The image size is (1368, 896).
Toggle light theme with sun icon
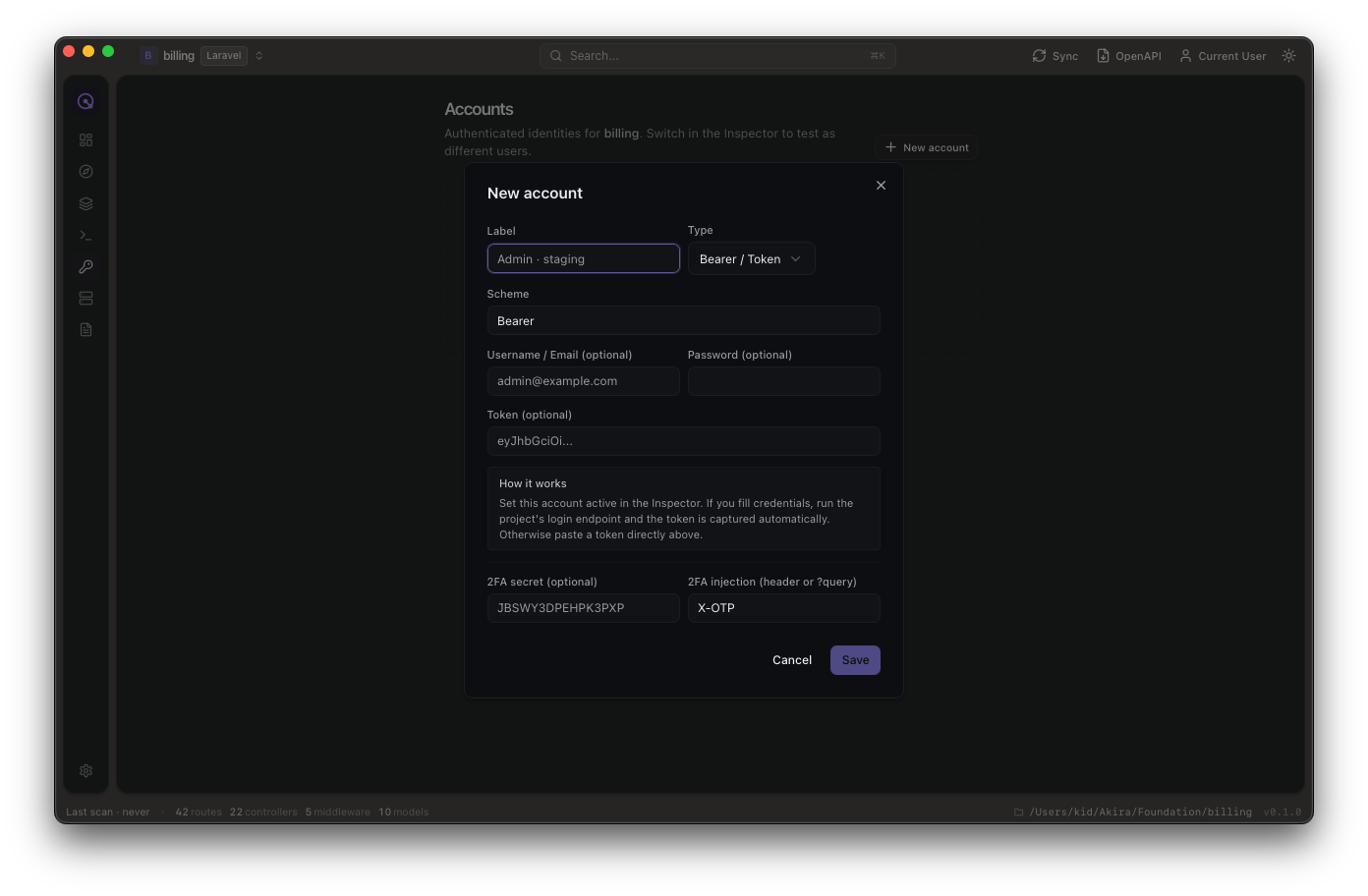click(x=1288, y=56)
